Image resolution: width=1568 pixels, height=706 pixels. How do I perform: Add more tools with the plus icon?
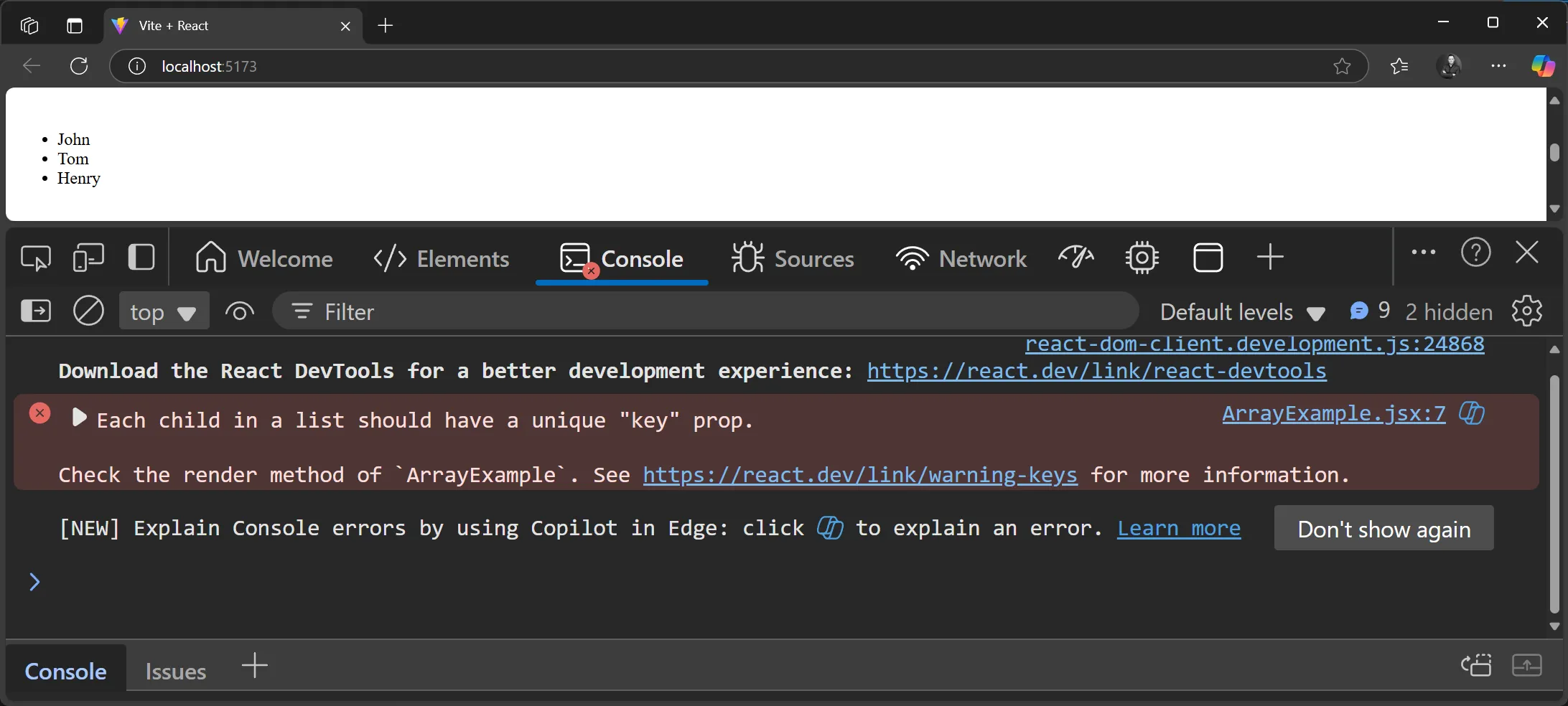(x=1270, y=257)
